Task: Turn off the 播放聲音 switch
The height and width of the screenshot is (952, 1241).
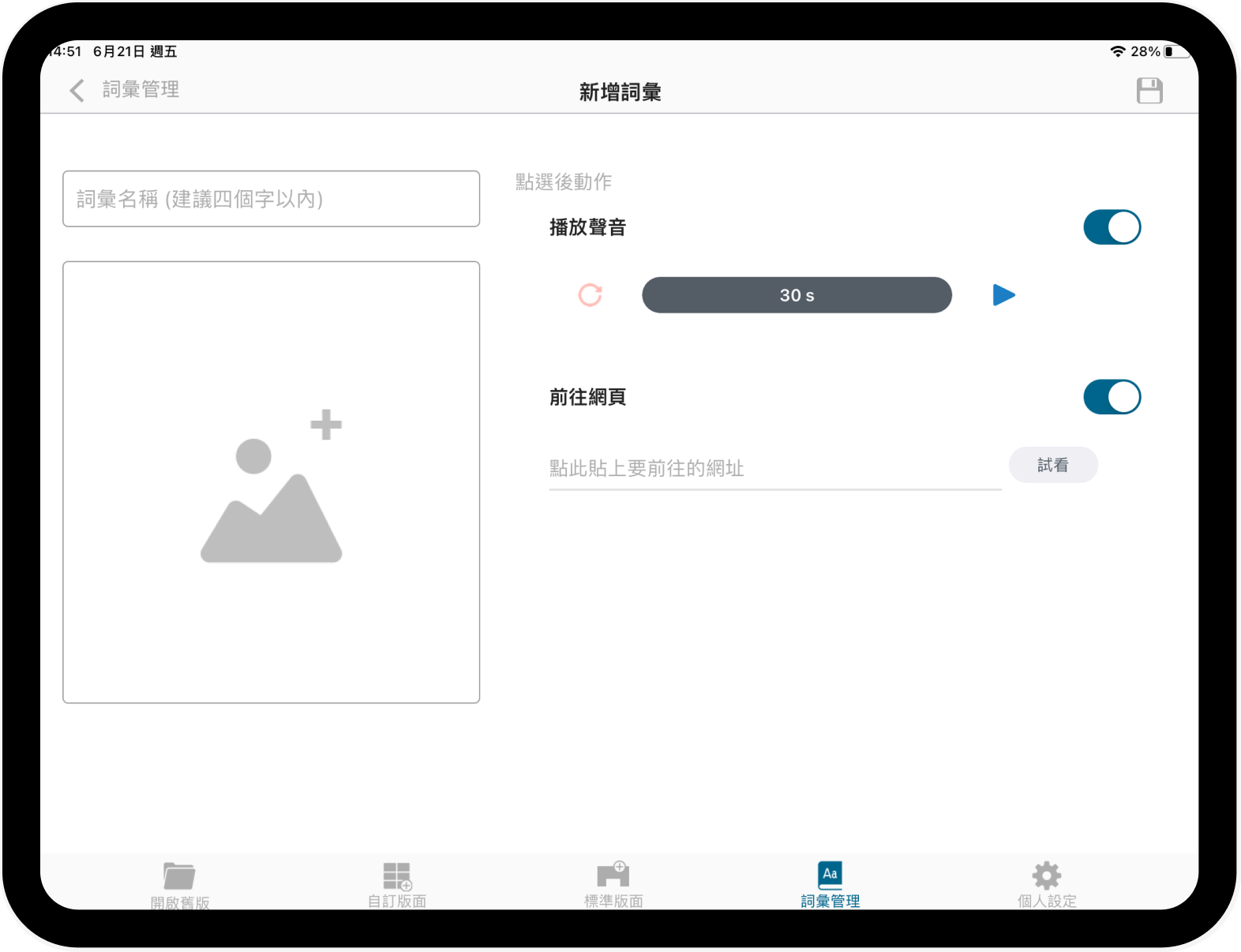Action: (x=1112, y=227)
